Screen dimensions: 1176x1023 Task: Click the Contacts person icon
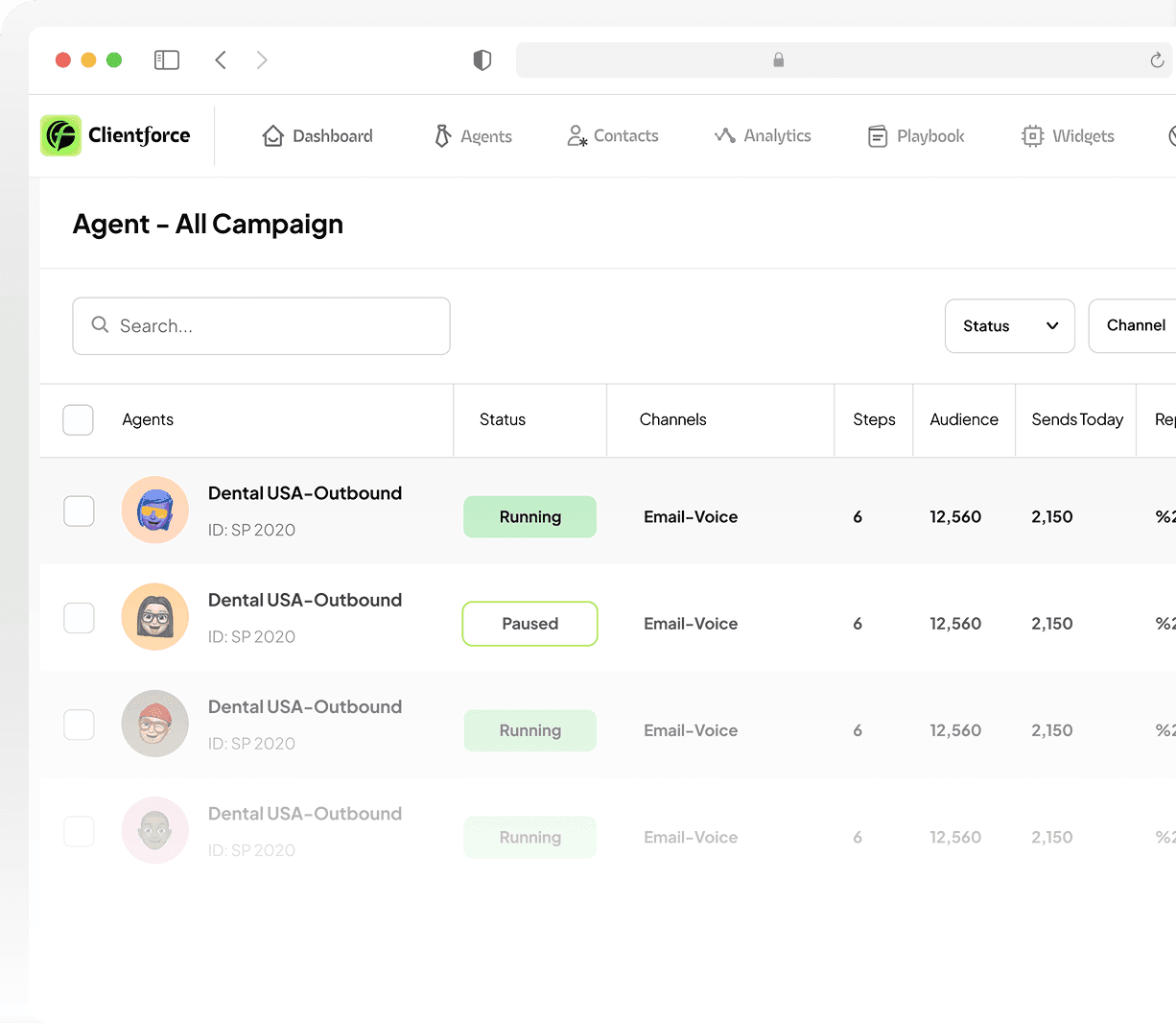[x=576, y=135]
